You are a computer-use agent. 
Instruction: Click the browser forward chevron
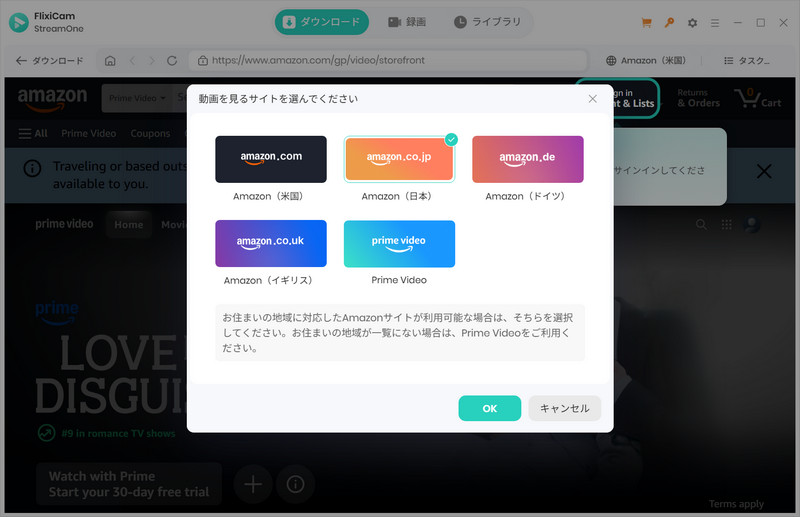(152, 61)
